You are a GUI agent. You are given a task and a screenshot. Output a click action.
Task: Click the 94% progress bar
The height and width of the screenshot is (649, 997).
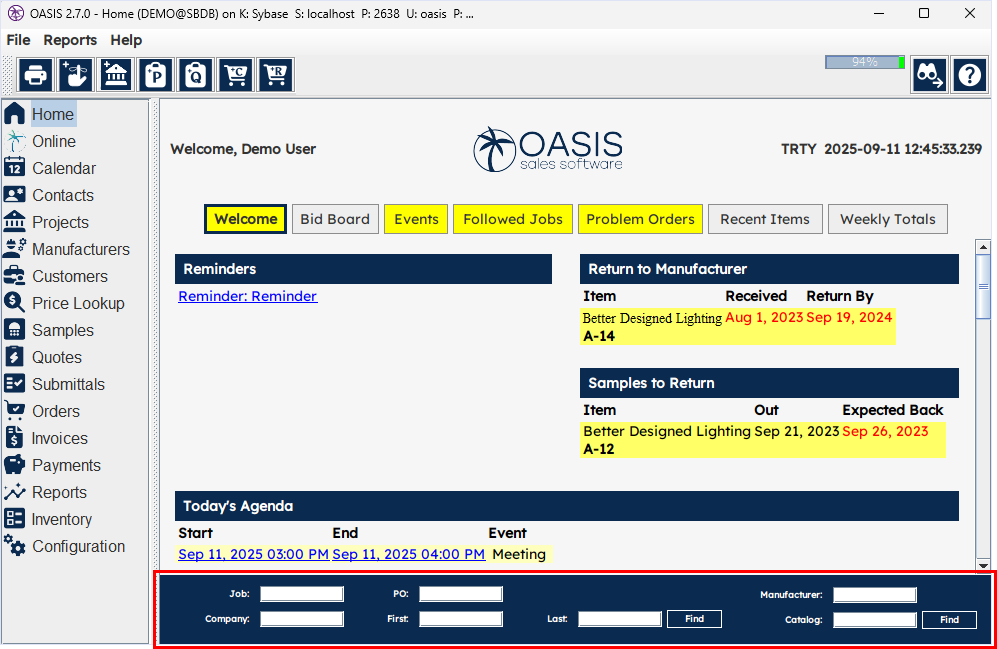(x=864, y=61)
